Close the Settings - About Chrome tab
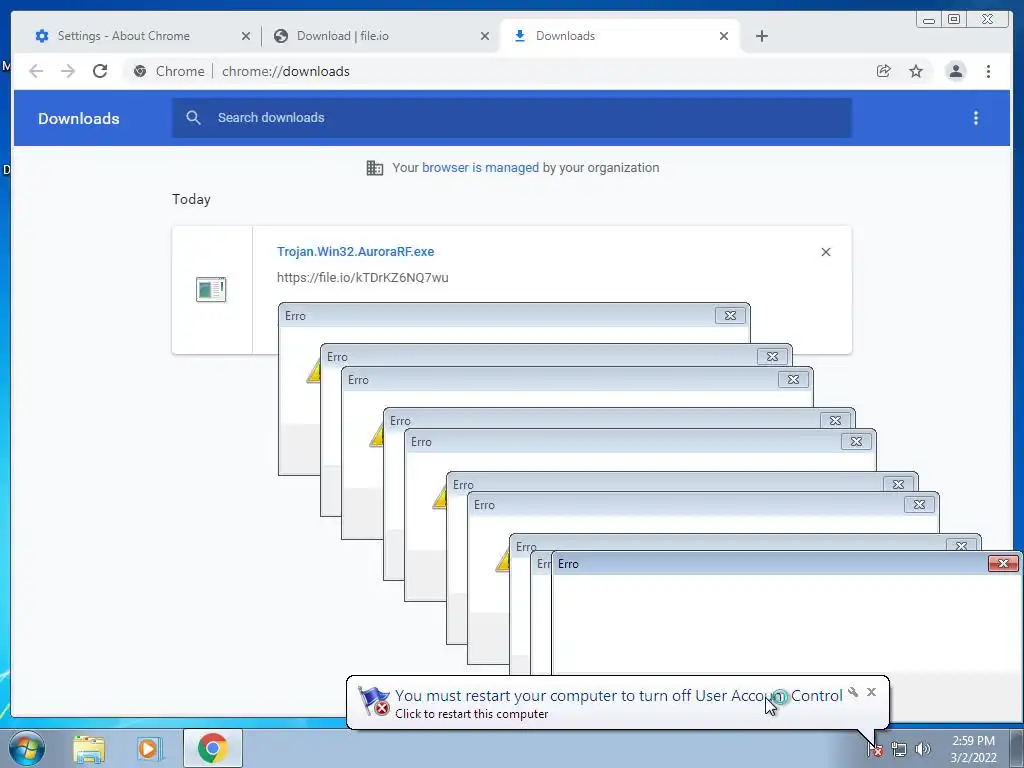This screenshot has height=768, width=1024. click(x=246, y=36)
